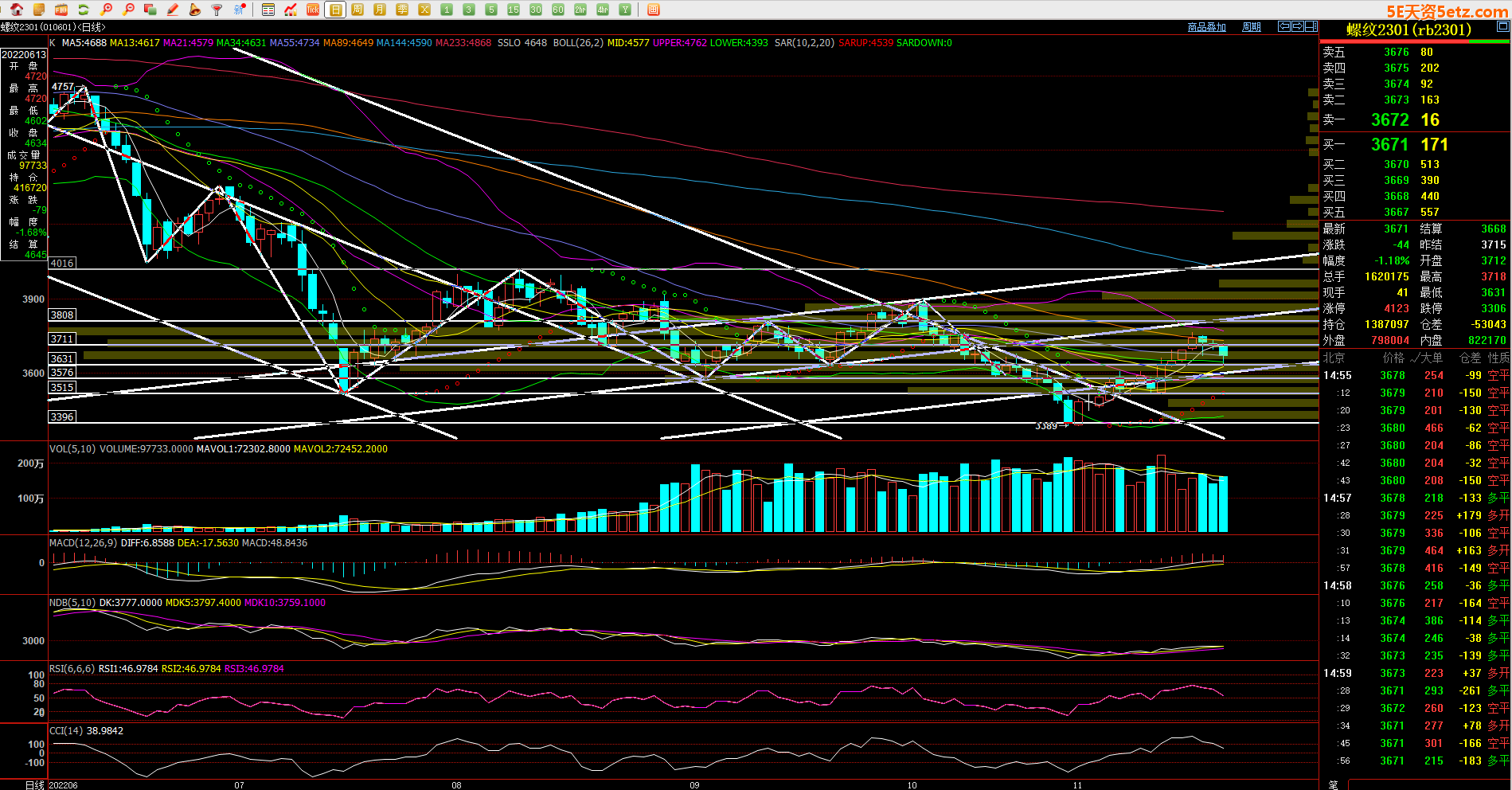
Task: Go to the Home icon in the toolbar
Action: [x=17, y=10]
